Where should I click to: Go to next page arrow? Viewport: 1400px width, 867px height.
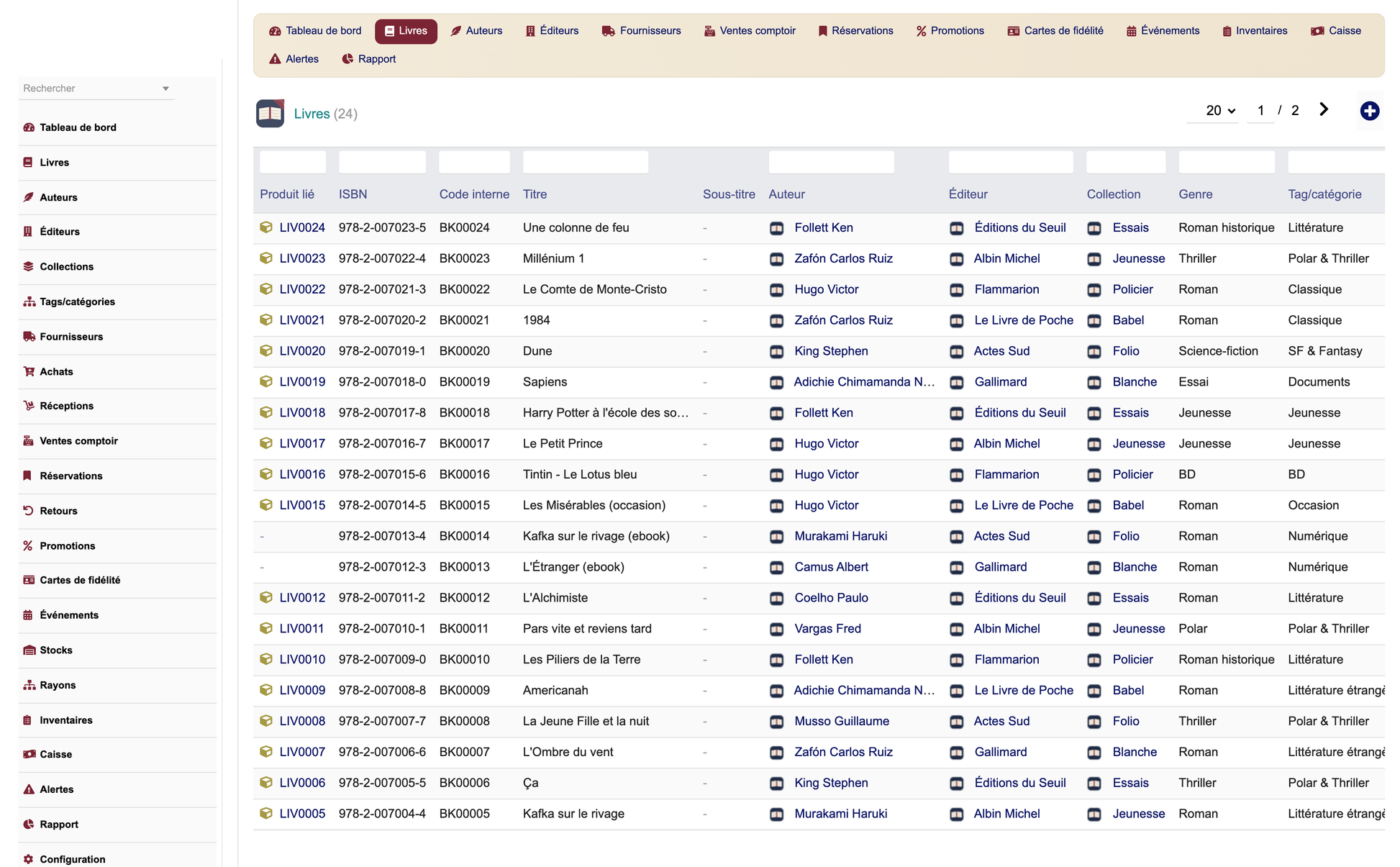[1324, 109]
